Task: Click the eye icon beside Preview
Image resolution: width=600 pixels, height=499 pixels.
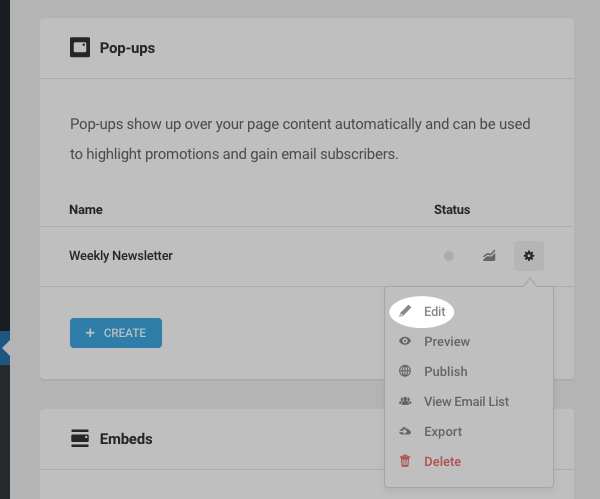Action: click(x=405, y=341)
